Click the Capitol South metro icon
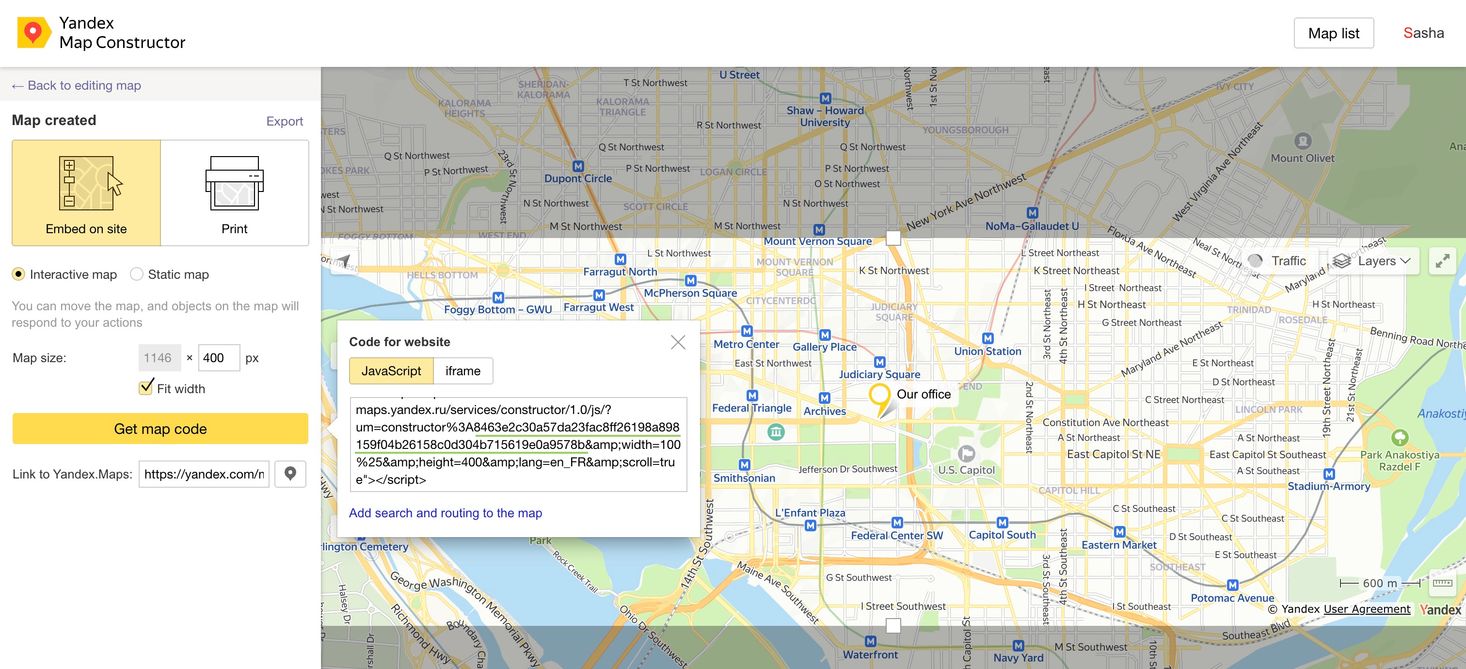Screen dimensions: 1466x669 (x=1002, y=522)
